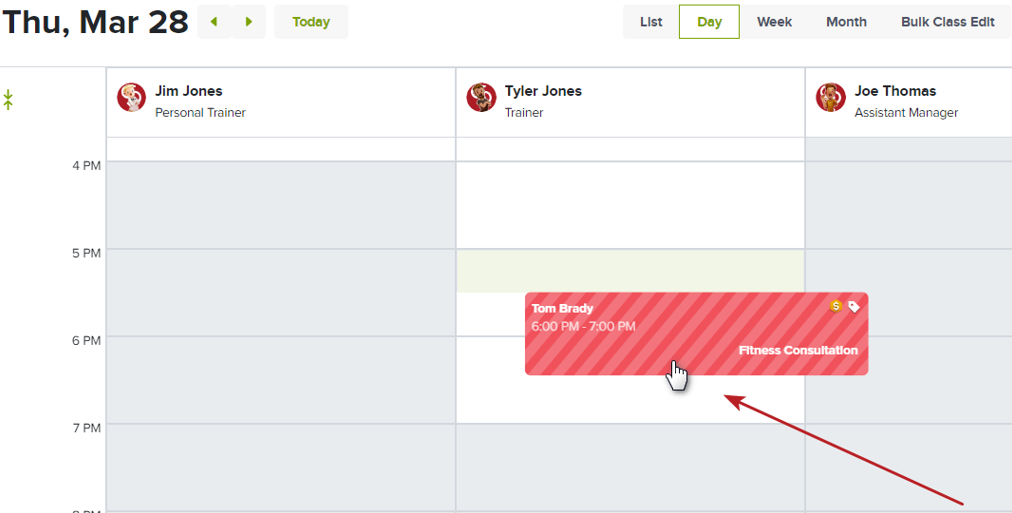This screenshot has width=1012, height=513.
Task: Switch to List view
Action: click(x=651, y=22)
